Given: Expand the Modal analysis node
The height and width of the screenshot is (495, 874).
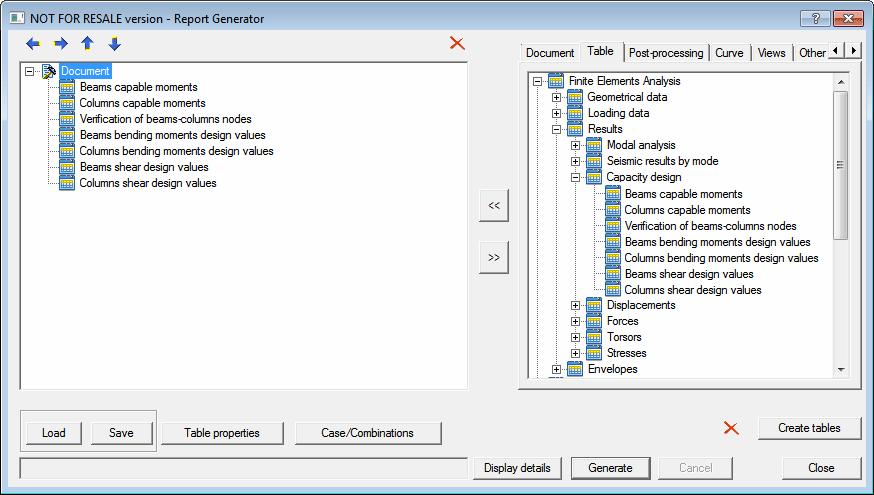Looking at the screenshot, I should 575,145.
